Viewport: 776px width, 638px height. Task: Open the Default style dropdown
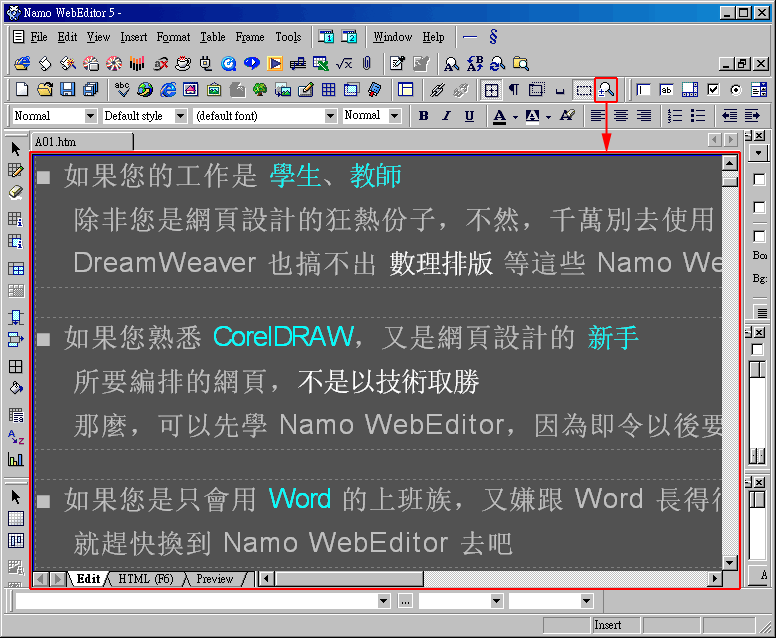(x=181, y=116)
